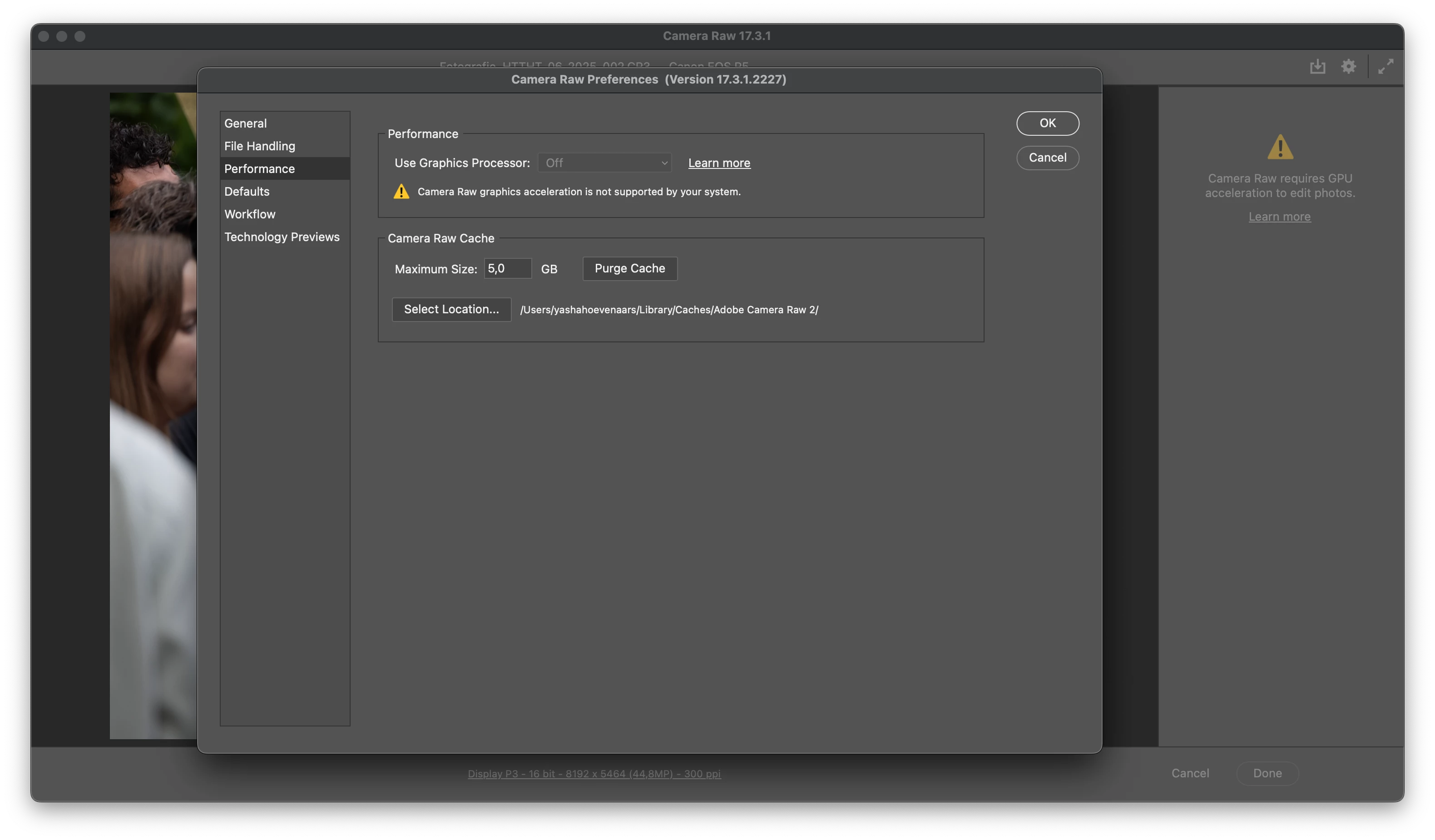Click the Maximum Size input field
Screen dimensions: 1435x840
coord(507,269)
